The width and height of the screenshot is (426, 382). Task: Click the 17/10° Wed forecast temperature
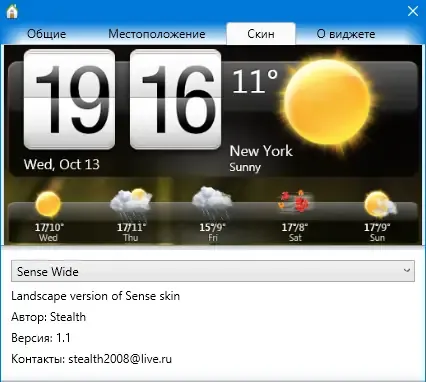tap(49, 227)
